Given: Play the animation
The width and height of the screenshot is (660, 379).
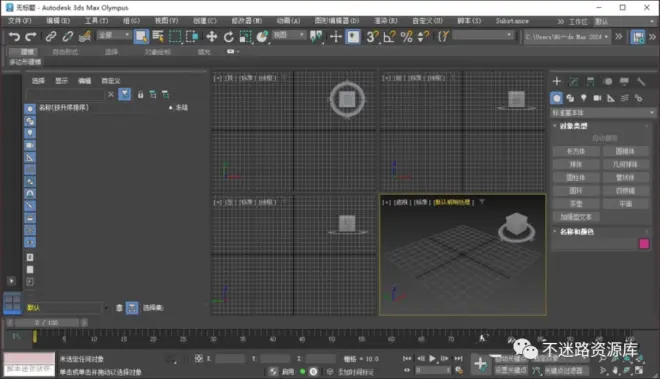Looking at the screenshot, I should pos(432,359).
